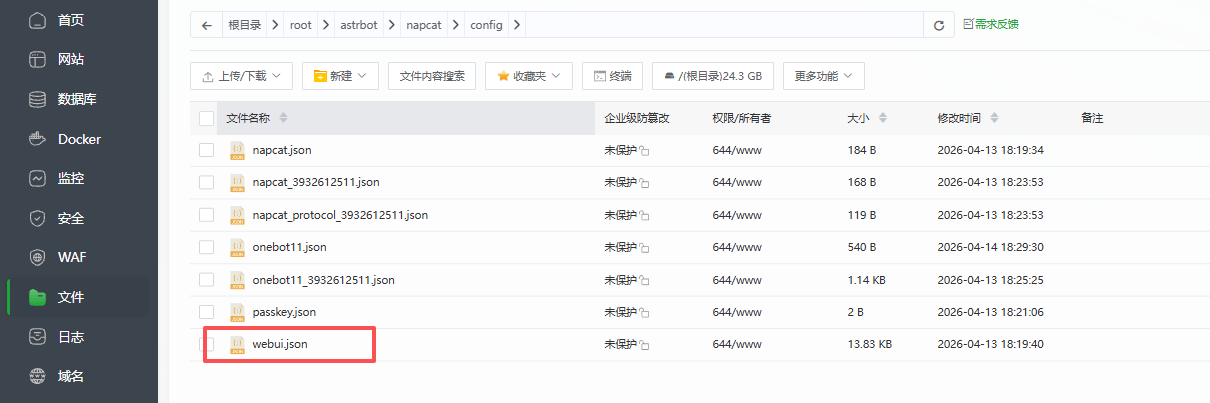Open the onebot11.json file name
The image size is (1210, 403).
pyautogui.click(x=290, y=247)
